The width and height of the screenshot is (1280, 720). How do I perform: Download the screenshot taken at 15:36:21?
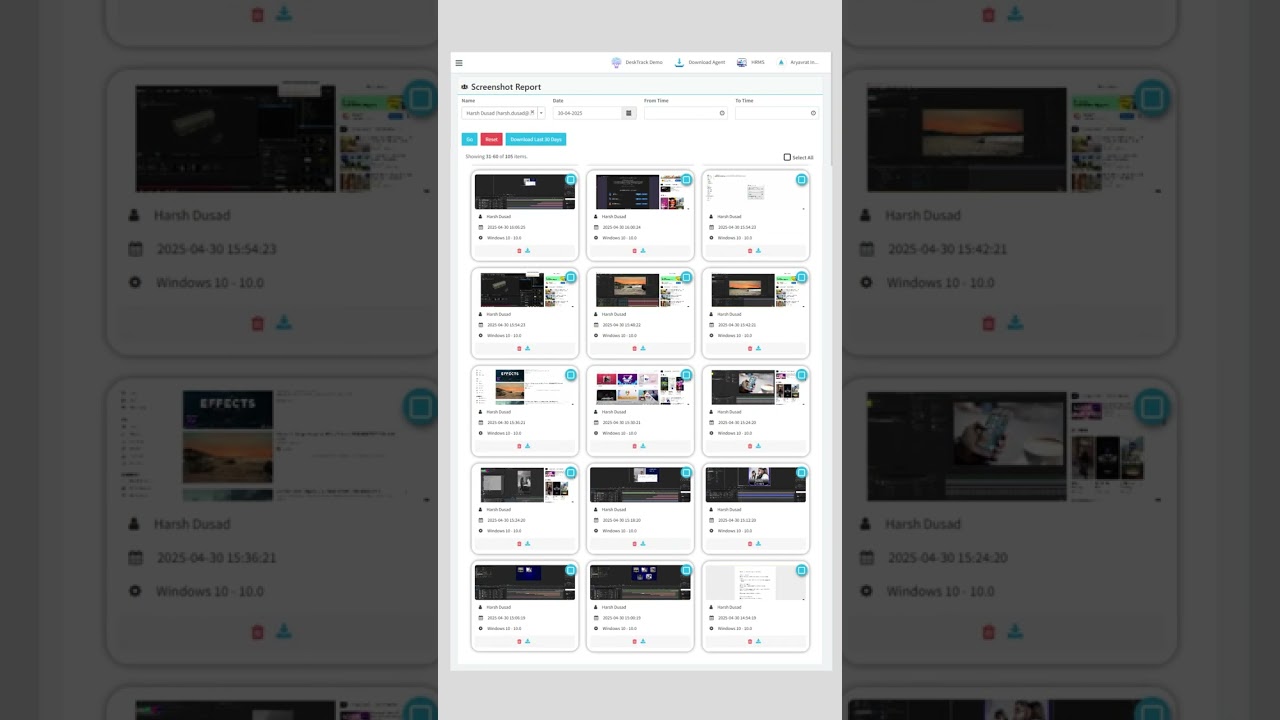tap(528, 446)
